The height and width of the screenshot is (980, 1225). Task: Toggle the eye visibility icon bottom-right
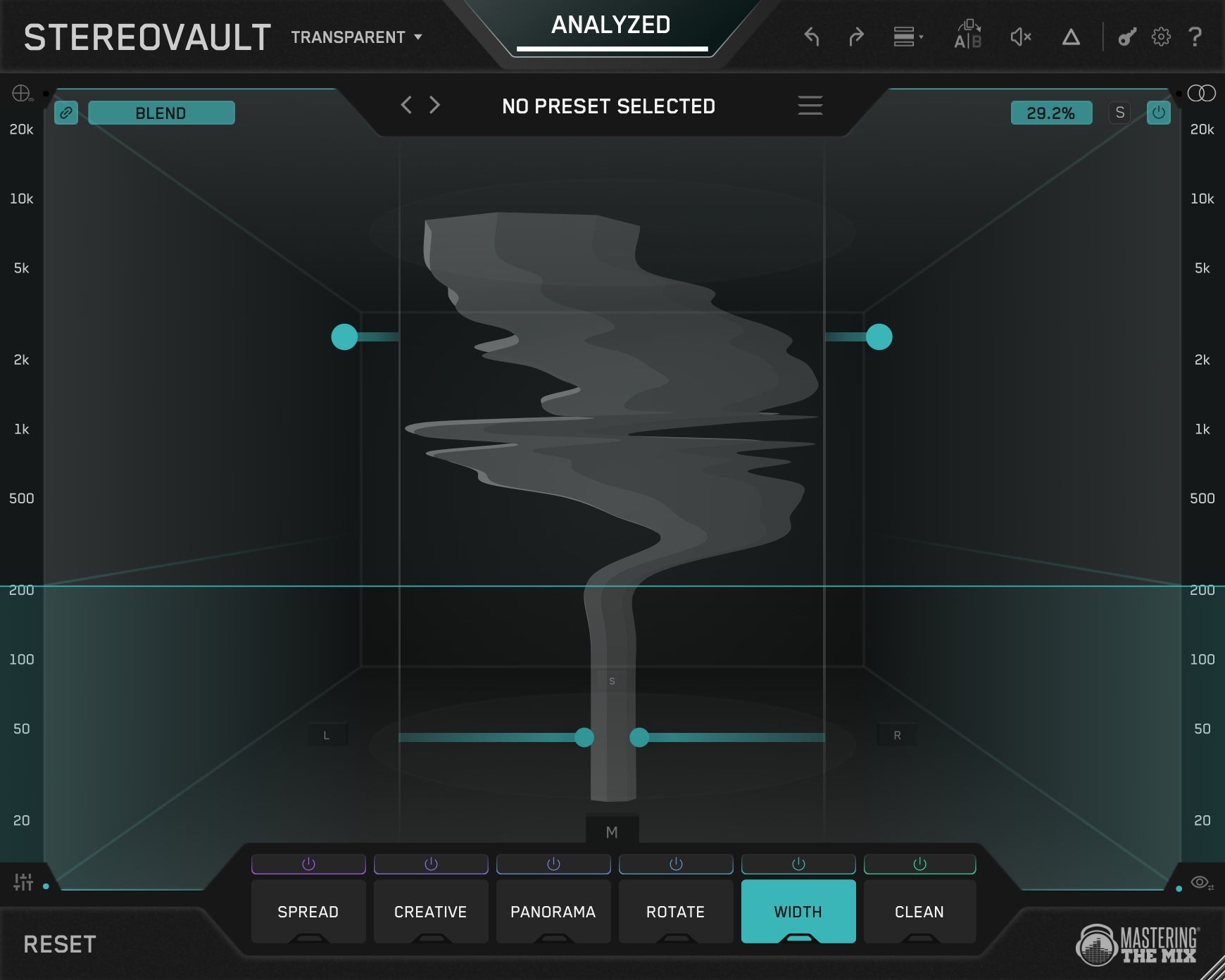[1201, 882]
